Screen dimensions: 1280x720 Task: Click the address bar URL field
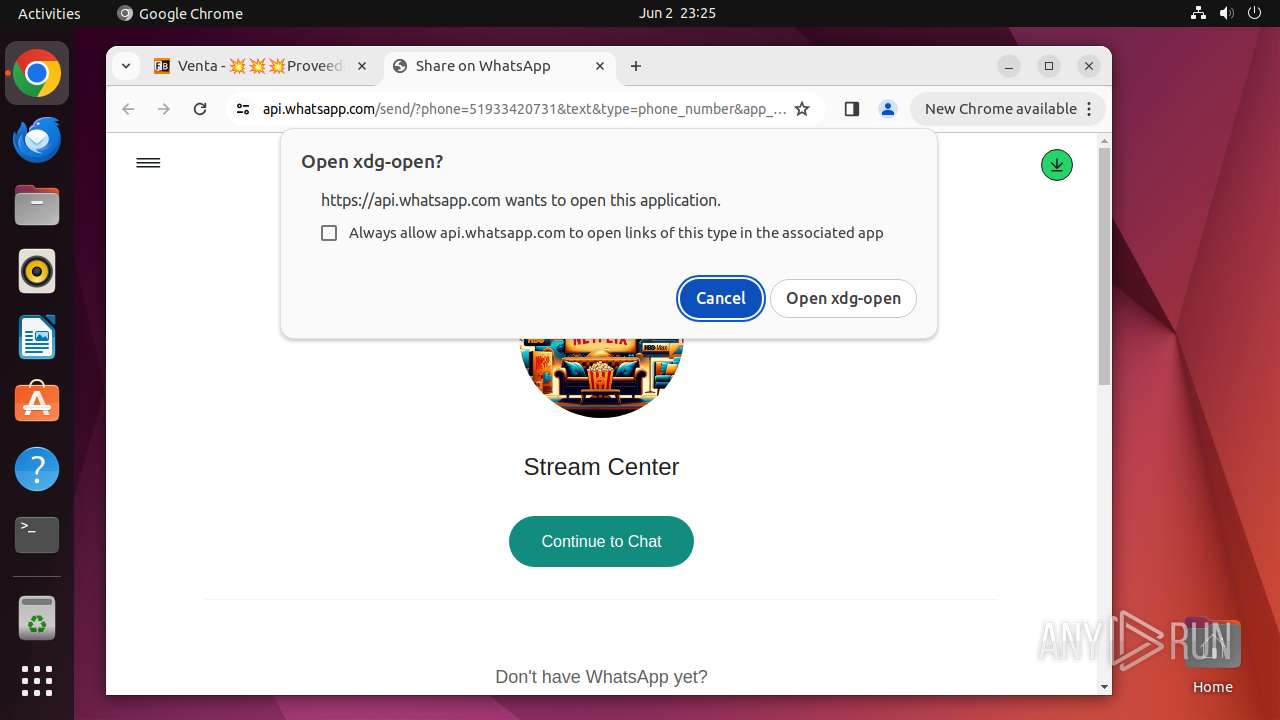point(524,109)
